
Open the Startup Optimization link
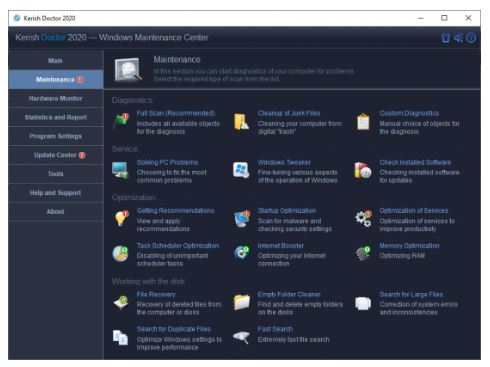pos(287,211)
